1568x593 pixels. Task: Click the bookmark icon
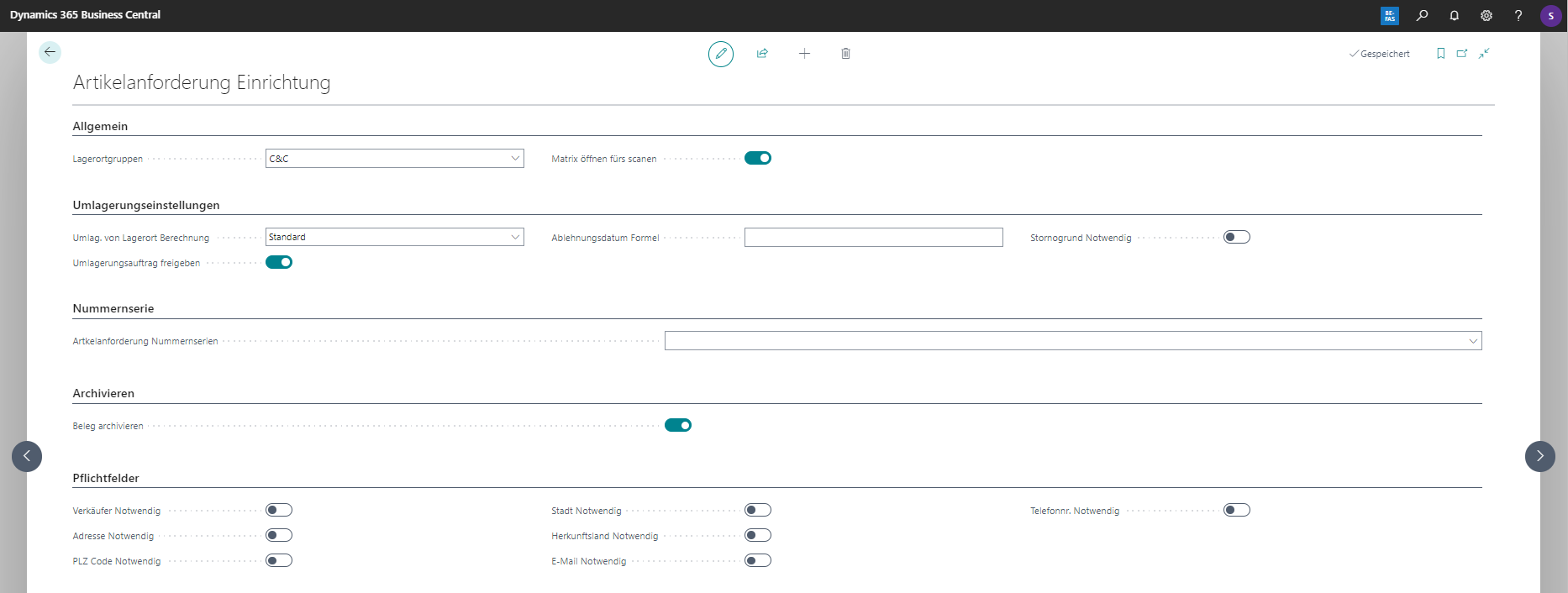(1440, 54)
